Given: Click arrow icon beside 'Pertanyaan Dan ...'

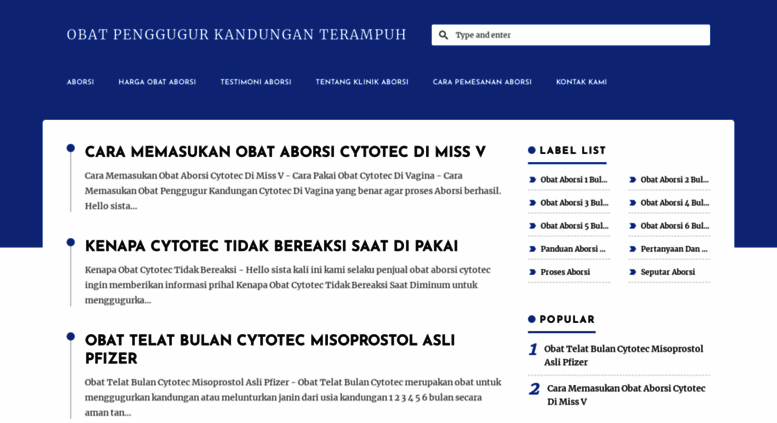Looking at the screenshot, I should pyautogui.click(x=633, y=249).
